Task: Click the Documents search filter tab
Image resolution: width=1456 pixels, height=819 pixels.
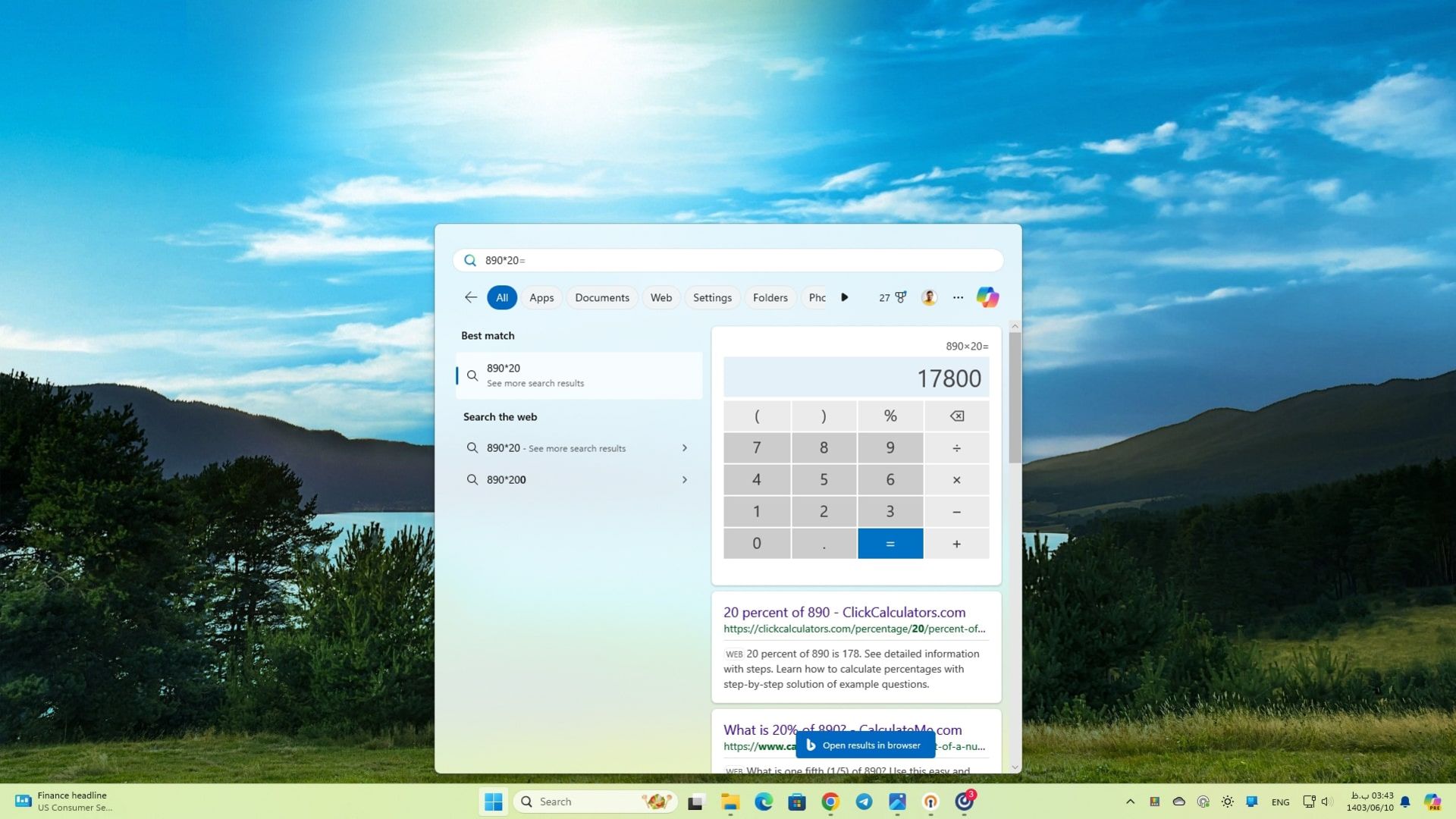Action: 601,297
